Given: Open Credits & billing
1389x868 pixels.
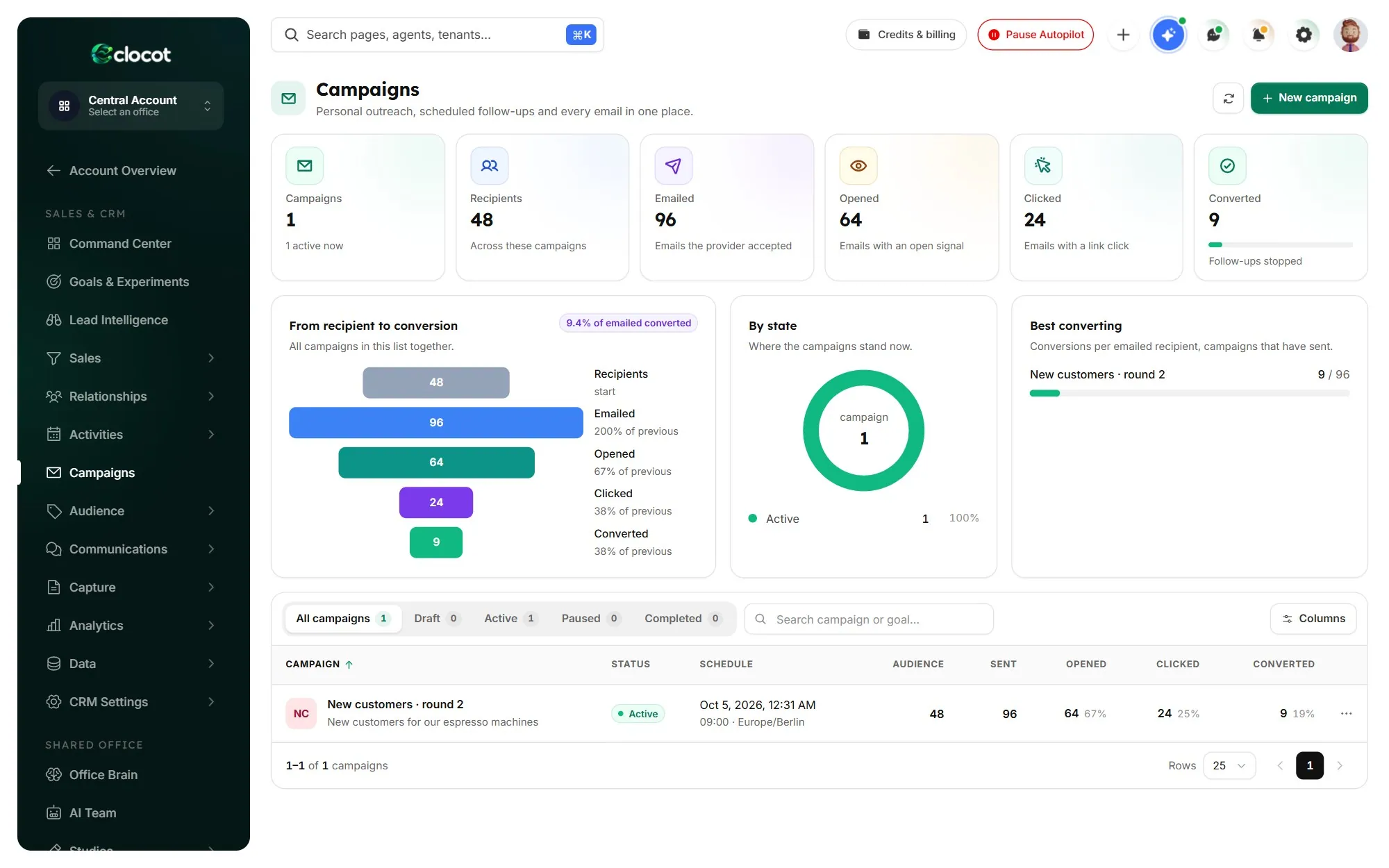Looking at the screenshot, I should tap(906, 35).
